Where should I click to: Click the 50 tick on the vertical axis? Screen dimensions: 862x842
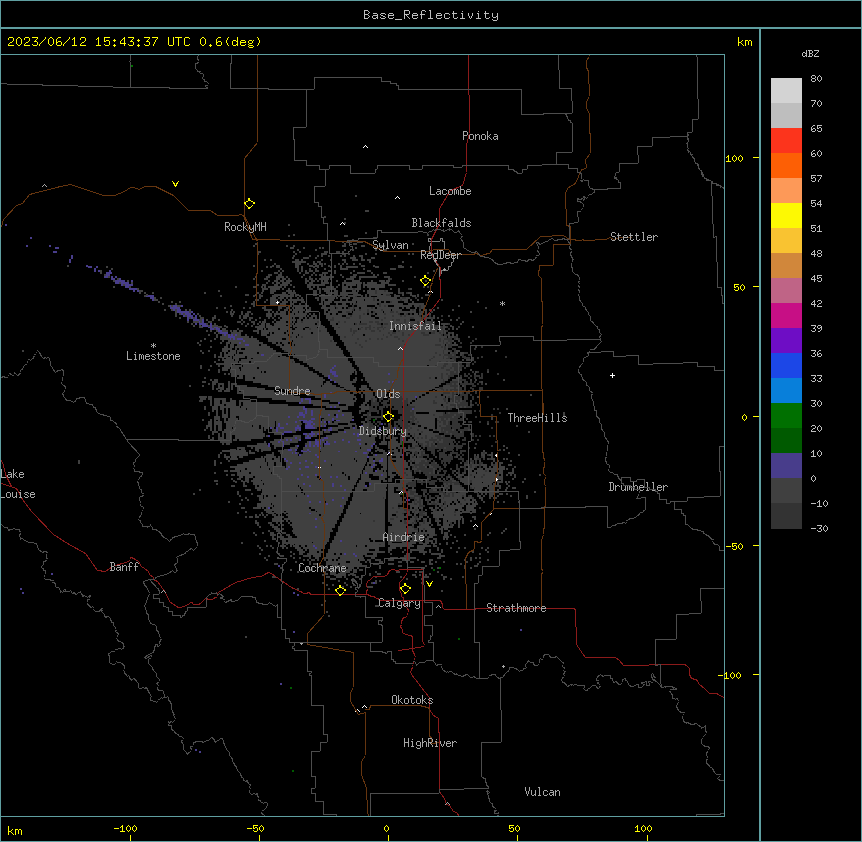pyautogui.click(x=739, y=287)
